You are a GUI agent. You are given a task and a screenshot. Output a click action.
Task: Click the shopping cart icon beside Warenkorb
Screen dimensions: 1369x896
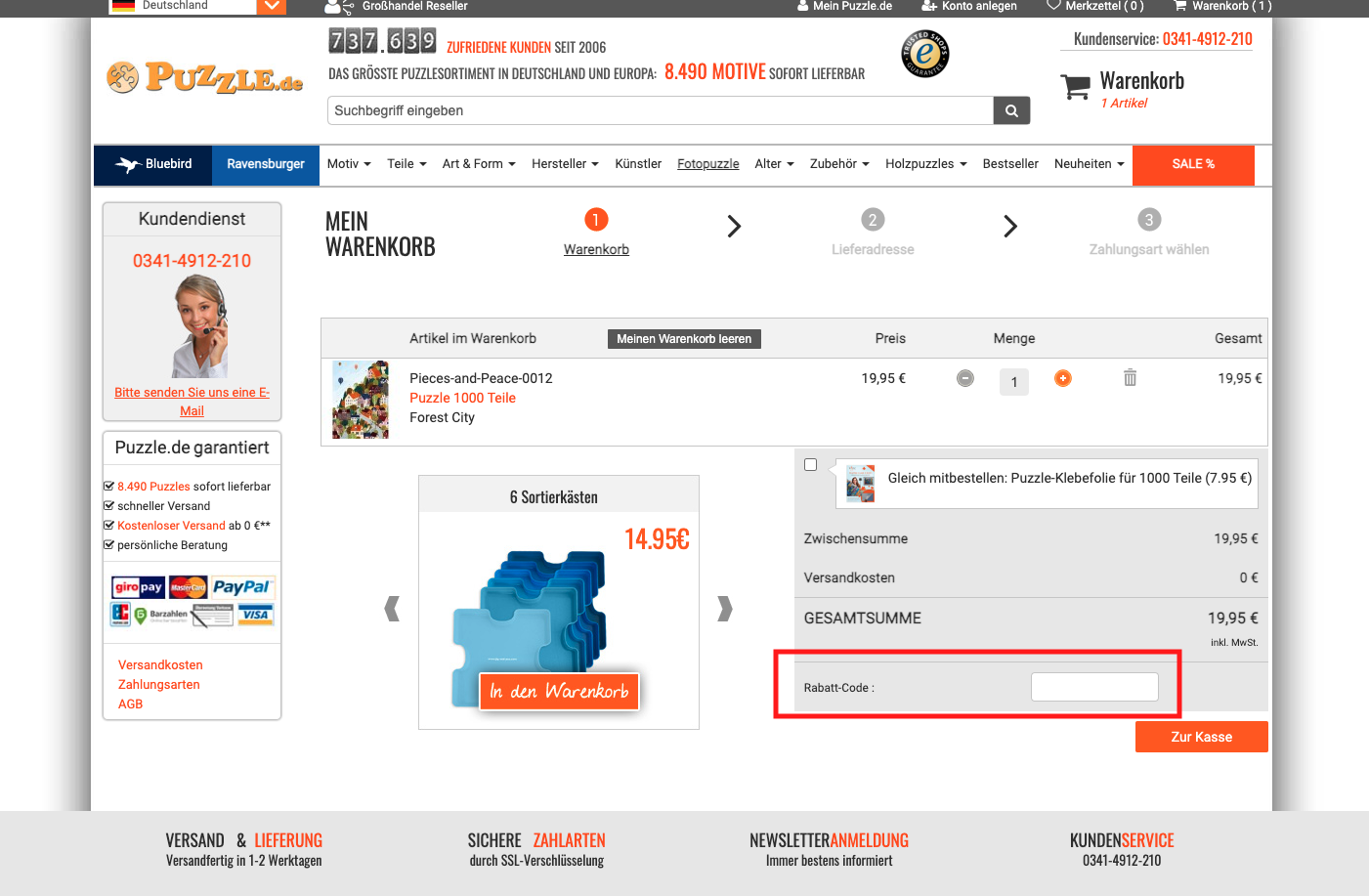pyautogui.click(x=1076, y=87)
